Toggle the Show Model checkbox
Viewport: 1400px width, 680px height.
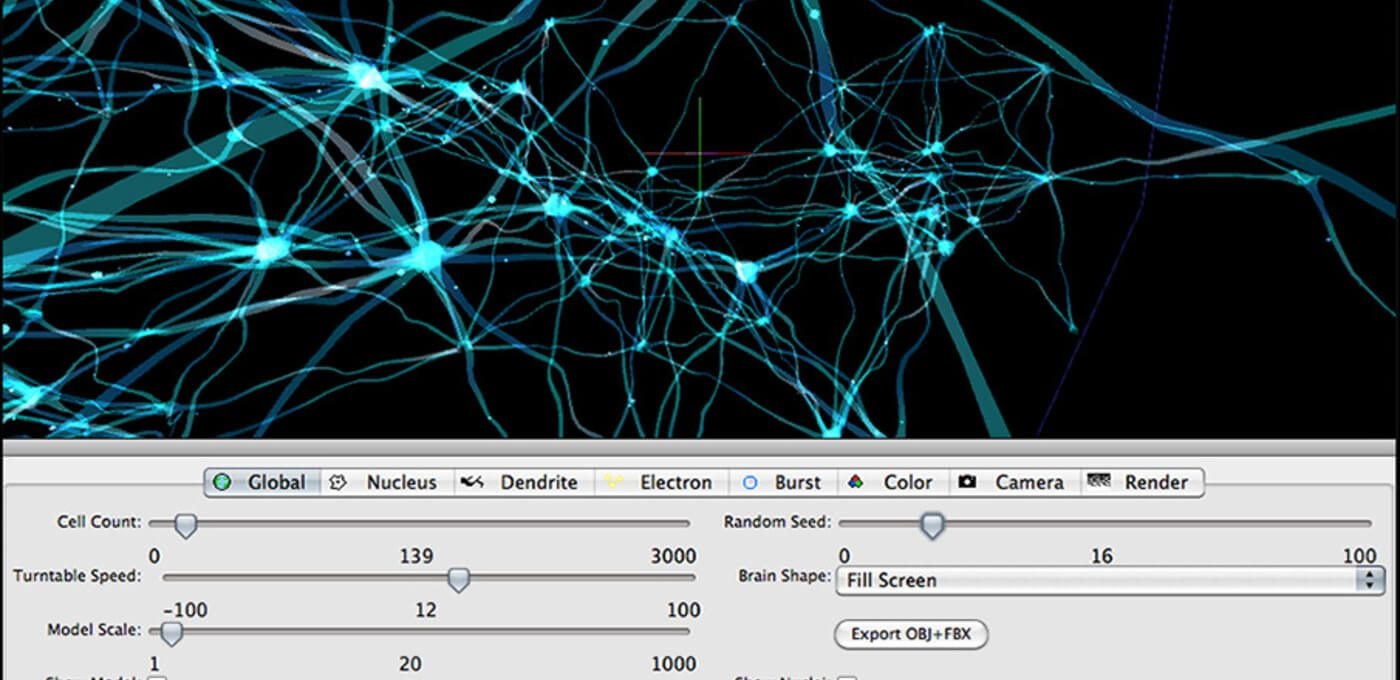point(157,677)
